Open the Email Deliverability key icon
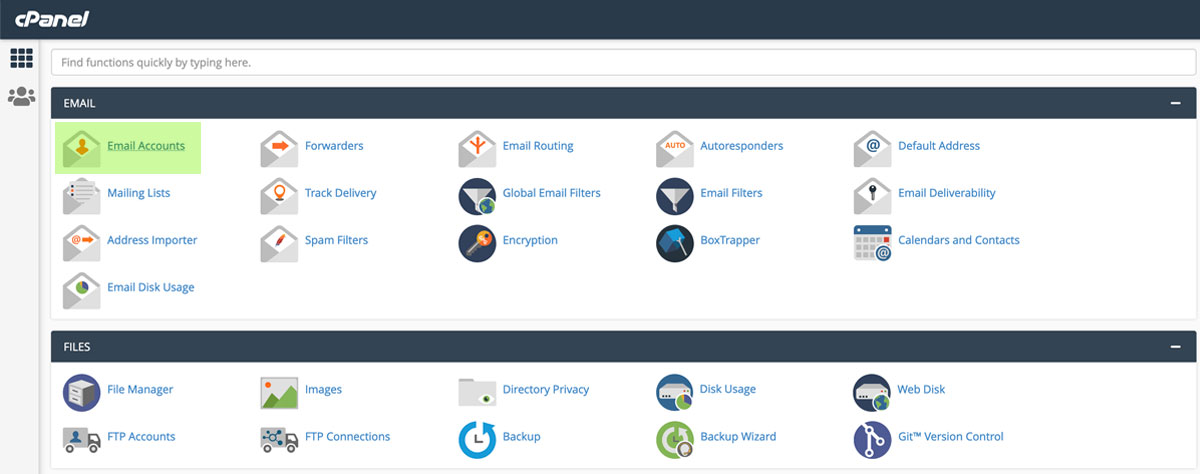Screen dimensions: 1200x474 [x=872, y=195]
